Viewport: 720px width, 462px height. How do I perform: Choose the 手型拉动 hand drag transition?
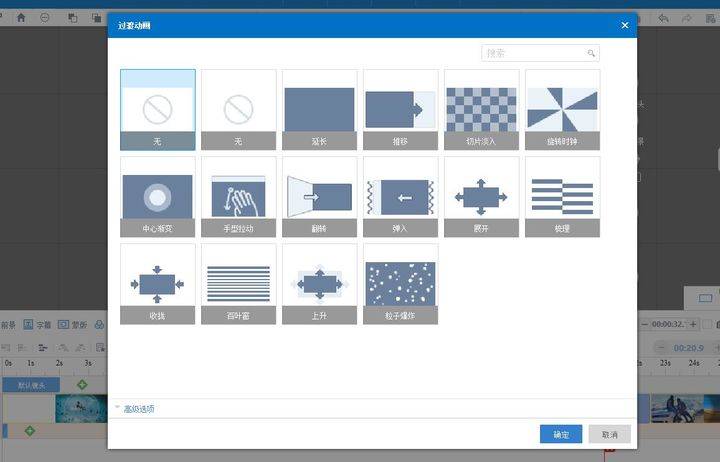tap(238, 197)
